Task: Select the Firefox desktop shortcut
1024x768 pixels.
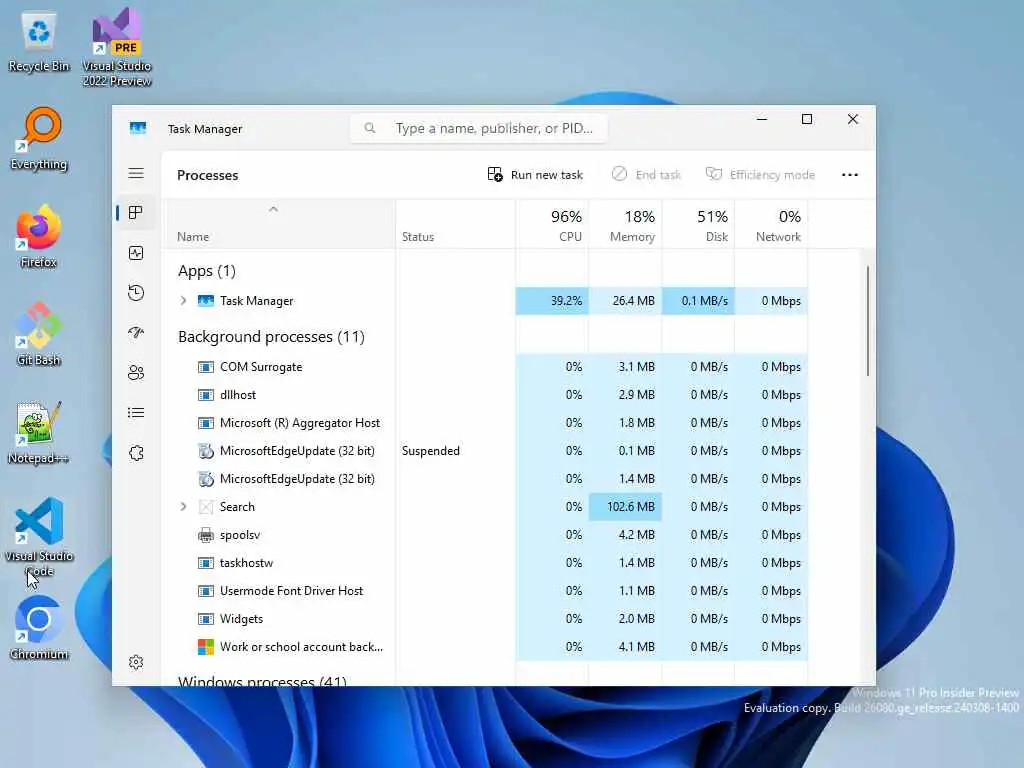Action: (39, 236)
